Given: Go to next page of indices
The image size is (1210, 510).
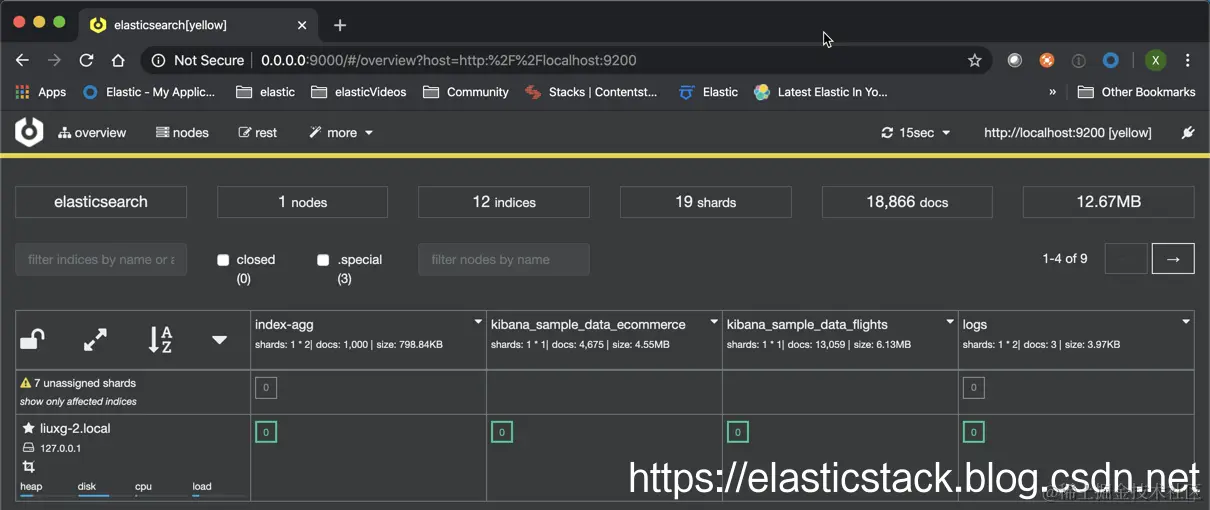Looking at the screenshot, I should pos(1173,258).
